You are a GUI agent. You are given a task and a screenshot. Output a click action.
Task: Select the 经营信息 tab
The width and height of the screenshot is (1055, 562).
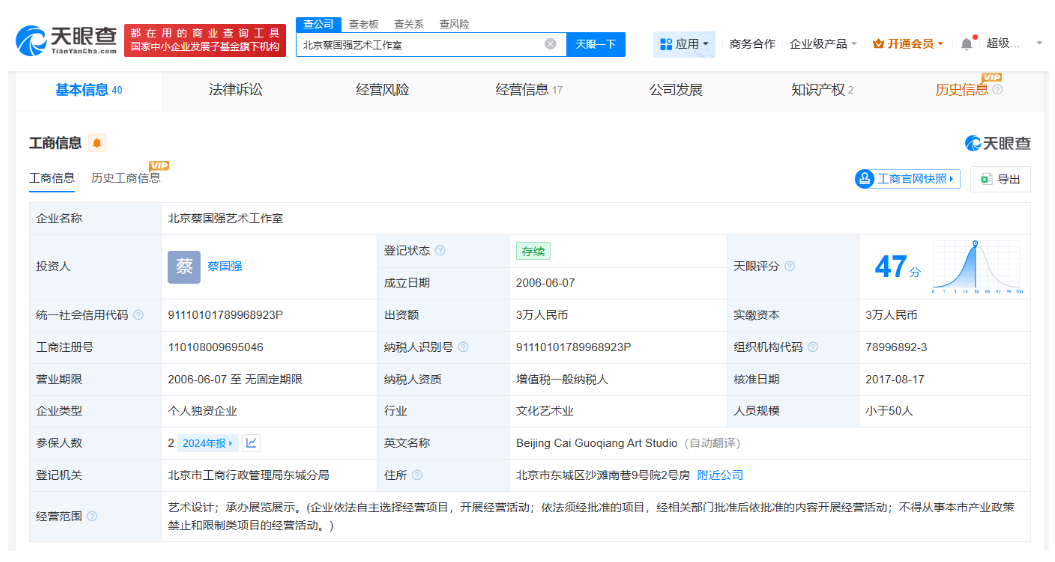529,90
